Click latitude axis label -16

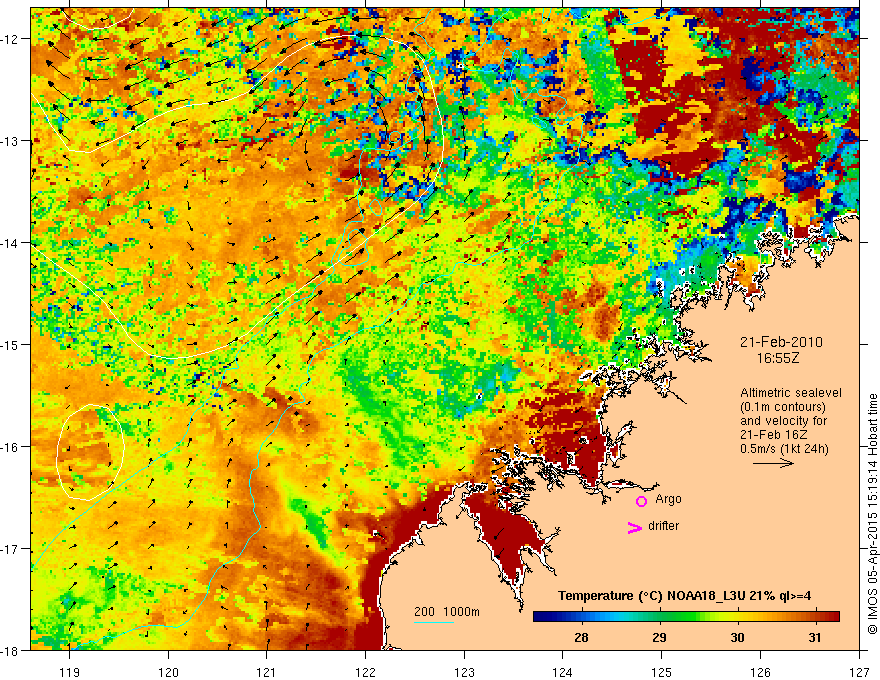tap(11, 447)
